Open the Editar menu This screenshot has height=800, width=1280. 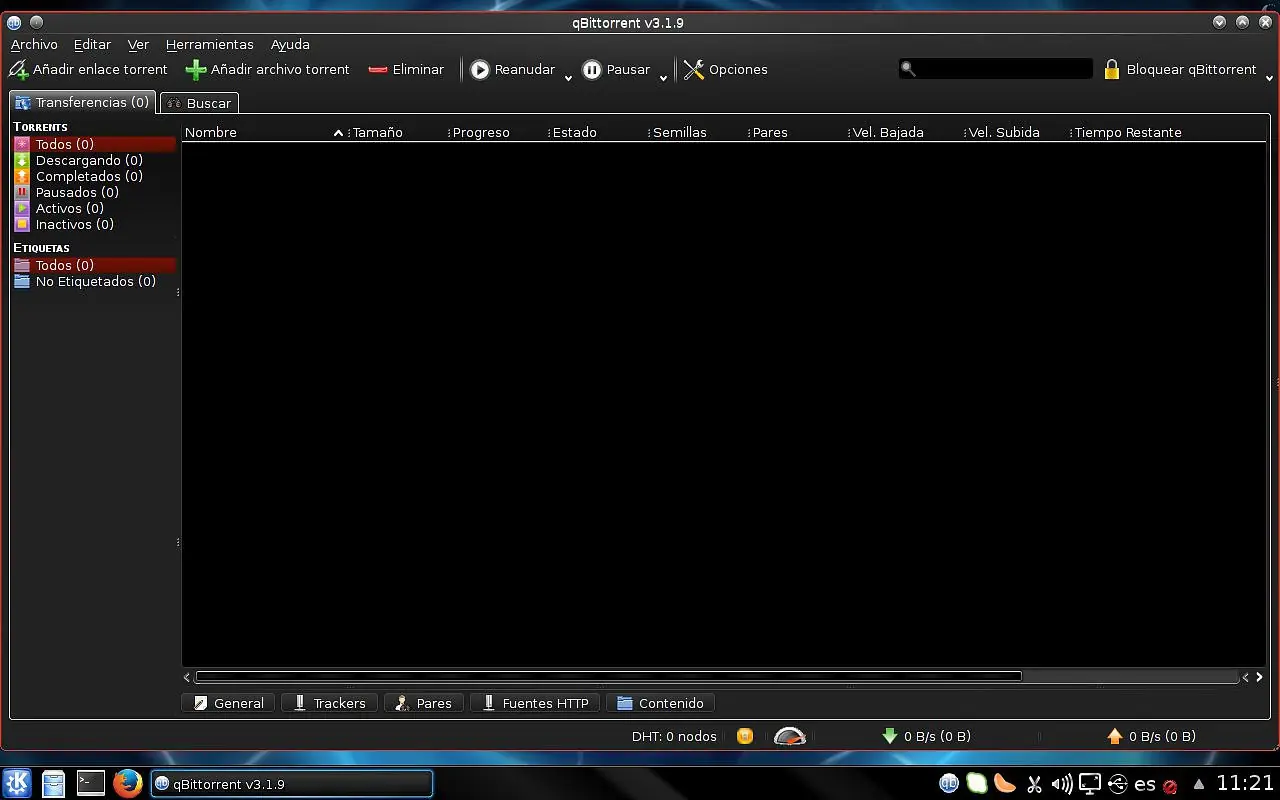pyautogui.click(x=92, y=45)
